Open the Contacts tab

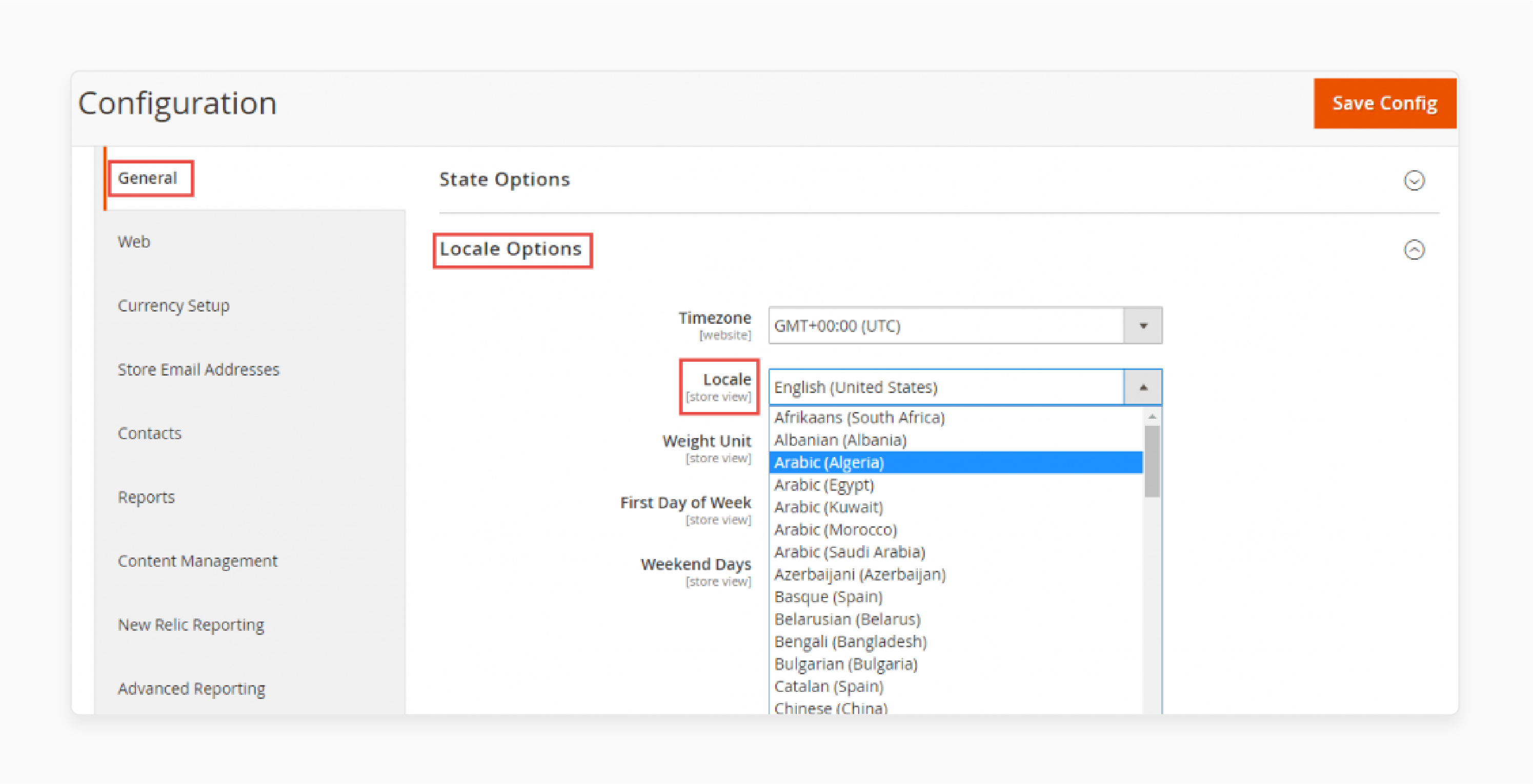pos(149,433)
